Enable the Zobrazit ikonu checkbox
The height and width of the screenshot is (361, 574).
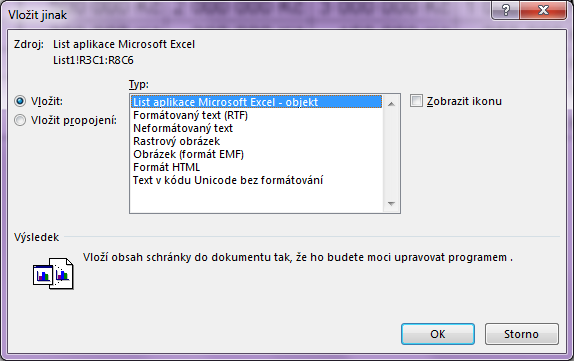pos(416,101)
